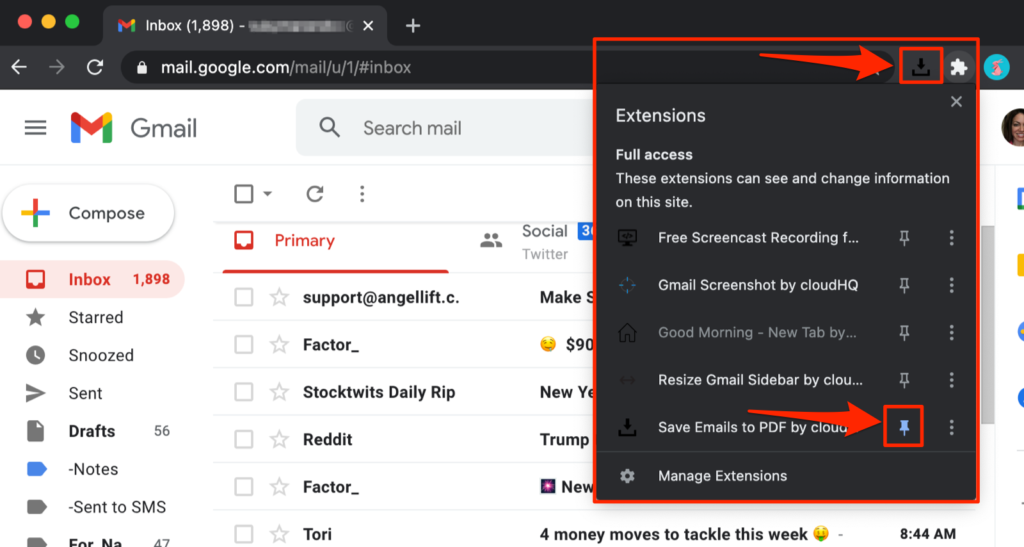Screen dimensions: 1024x547
Task: Open the Inbox folder
Action: (92, 279)
